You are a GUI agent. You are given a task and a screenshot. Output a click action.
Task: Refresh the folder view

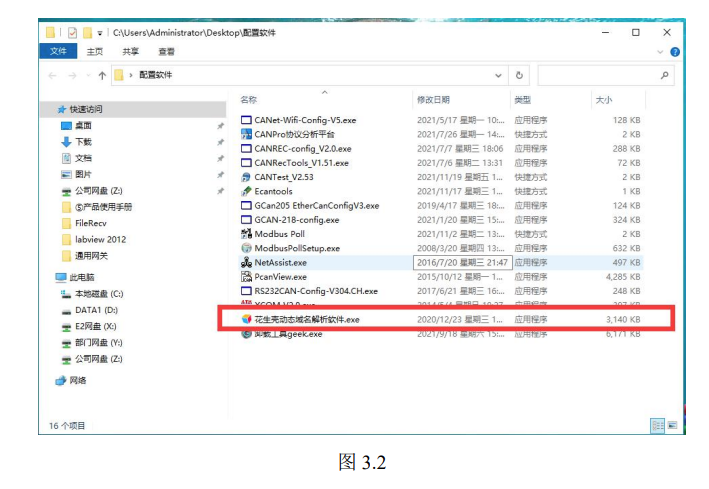pyautogui.click(x=520, y=75)
